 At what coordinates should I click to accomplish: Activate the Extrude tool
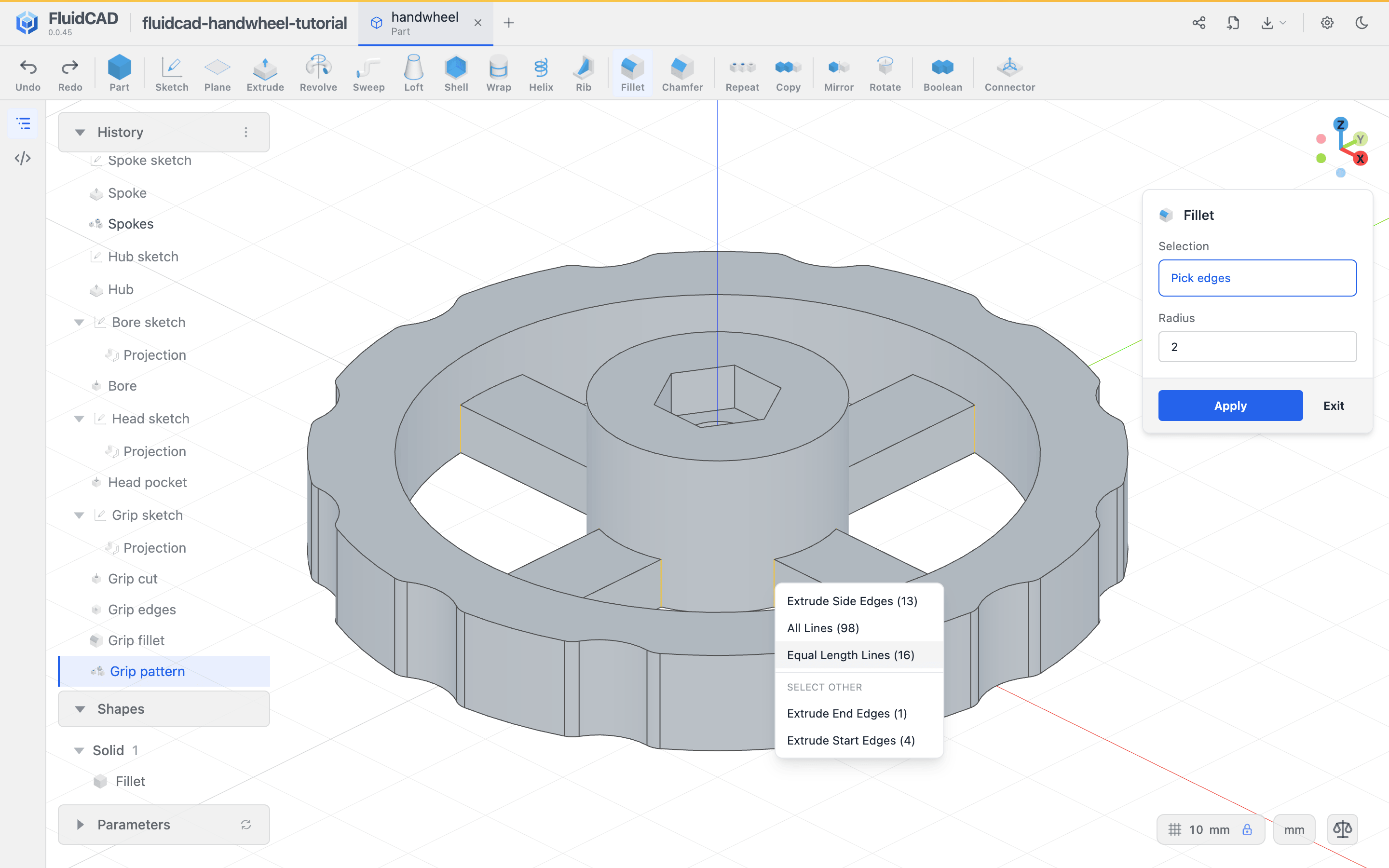(x=265, y=73)
